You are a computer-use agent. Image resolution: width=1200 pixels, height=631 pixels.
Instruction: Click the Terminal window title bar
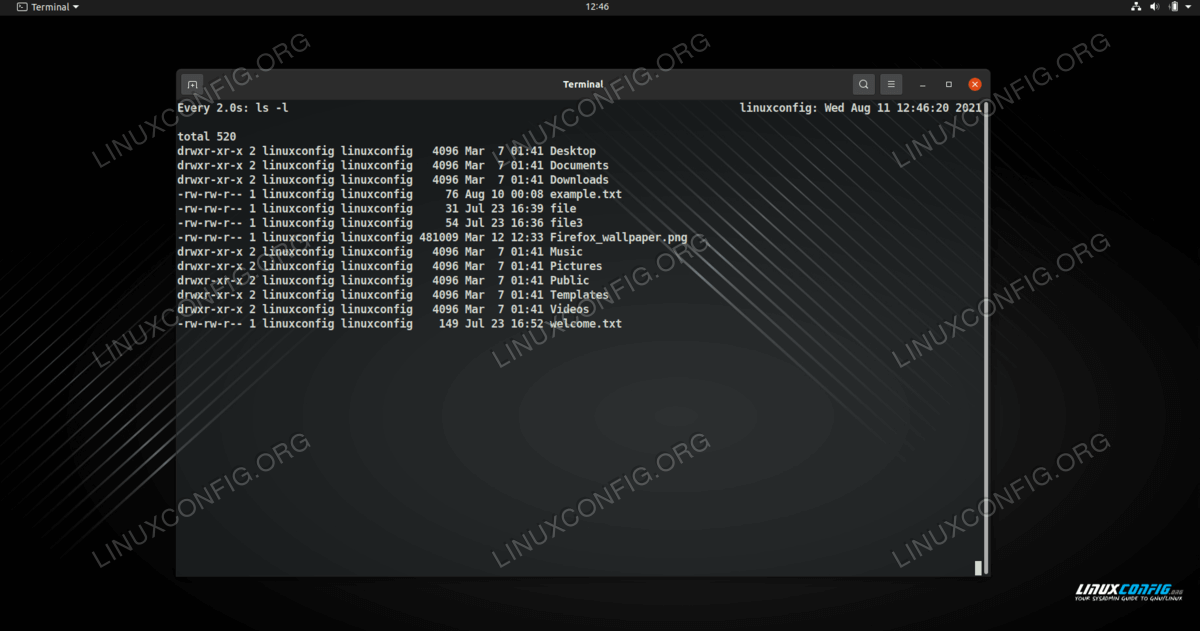pos(583,85)
